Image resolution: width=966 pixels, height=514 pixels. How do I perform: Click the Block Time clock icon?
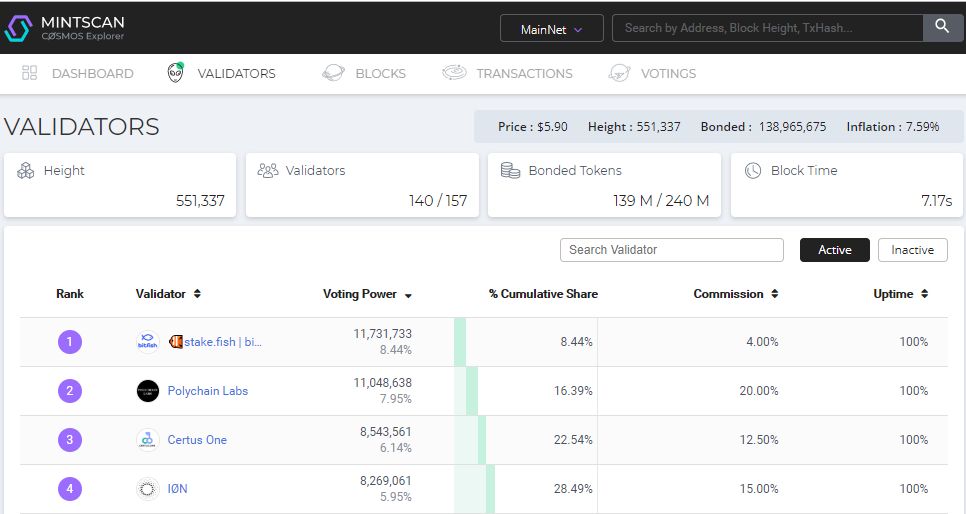[753, 171]
